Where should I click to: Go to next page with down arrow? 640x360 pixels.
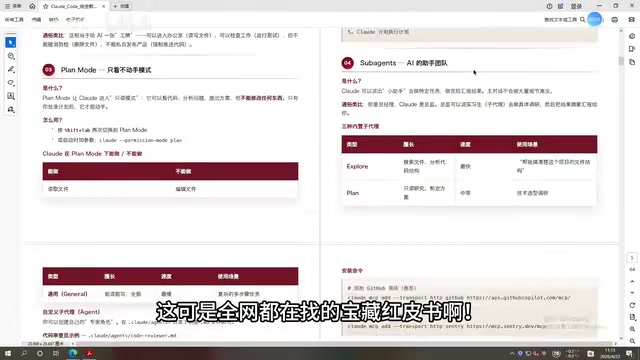[632, 293]
